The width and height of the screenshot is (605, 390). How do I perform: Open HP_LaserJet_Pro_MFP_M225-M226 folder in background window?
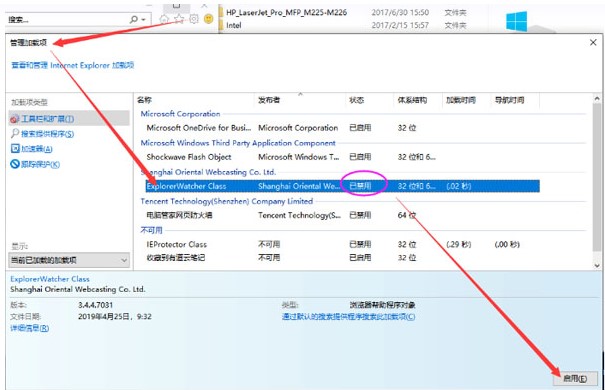tap(286, 12)
